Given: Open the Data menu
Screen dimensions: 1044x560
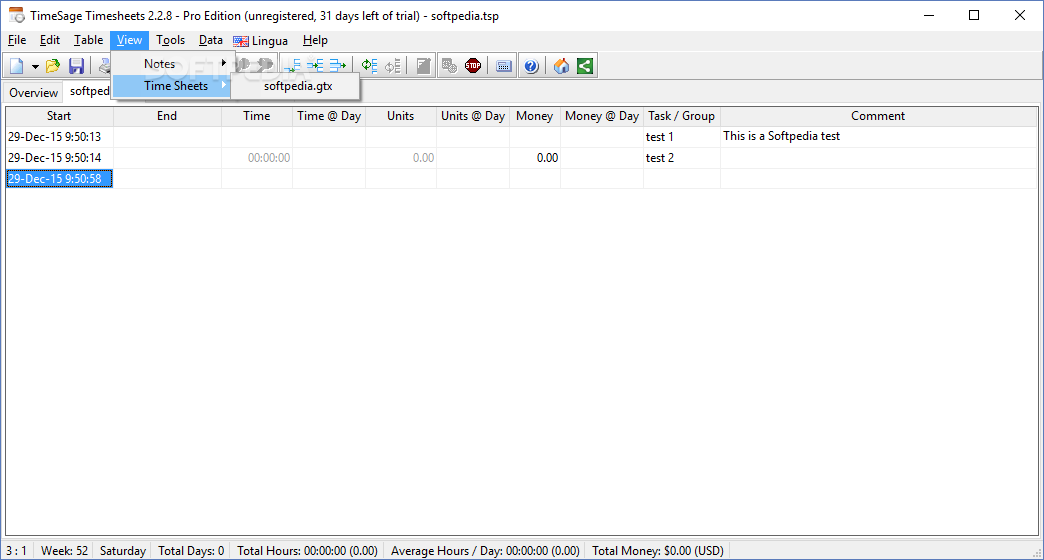Looking at the screenshot, I should coord(210,40).
